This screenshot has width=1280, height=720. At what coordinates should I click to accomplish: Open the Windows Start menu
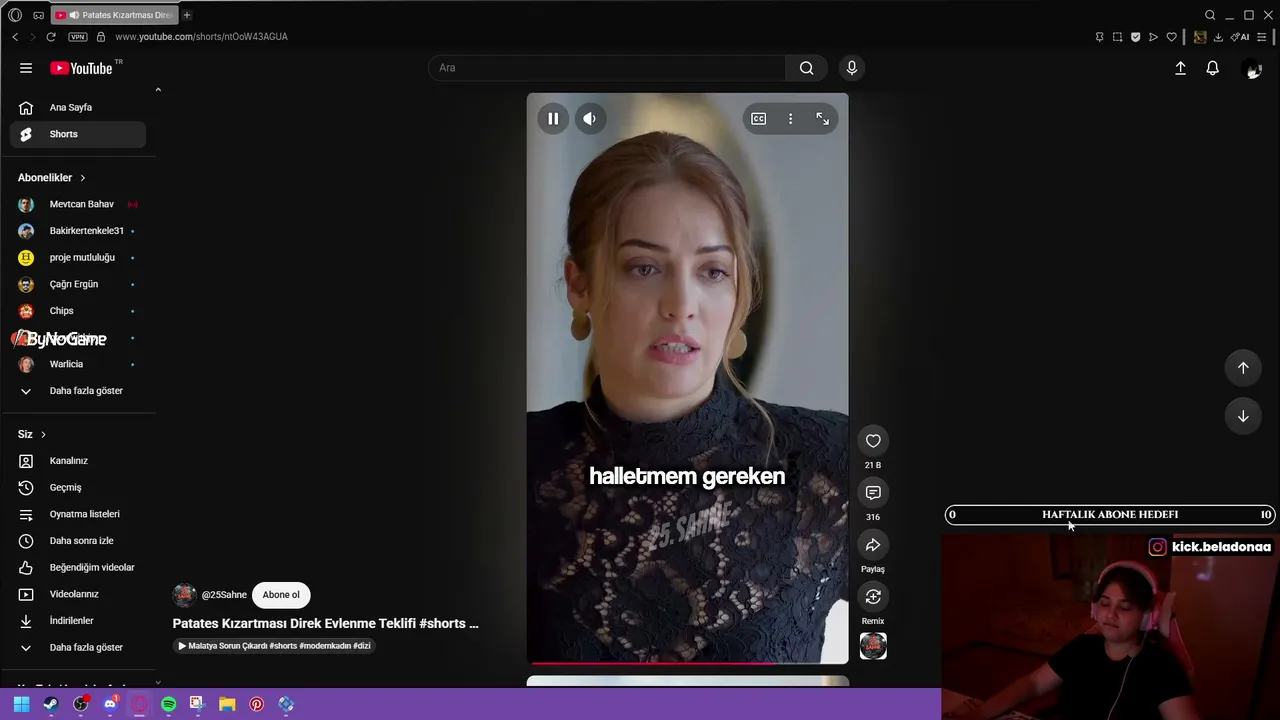point(21,704)
